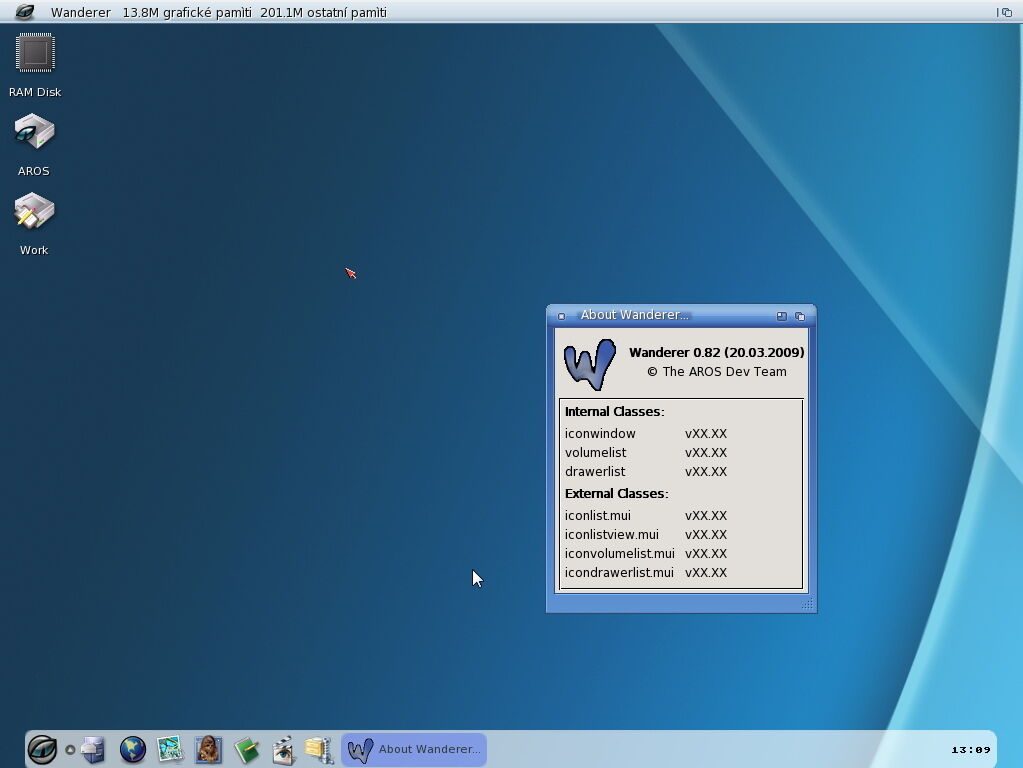Open the picture viewer dock icon
The image size is (1023, 768).
click(170, 749)
